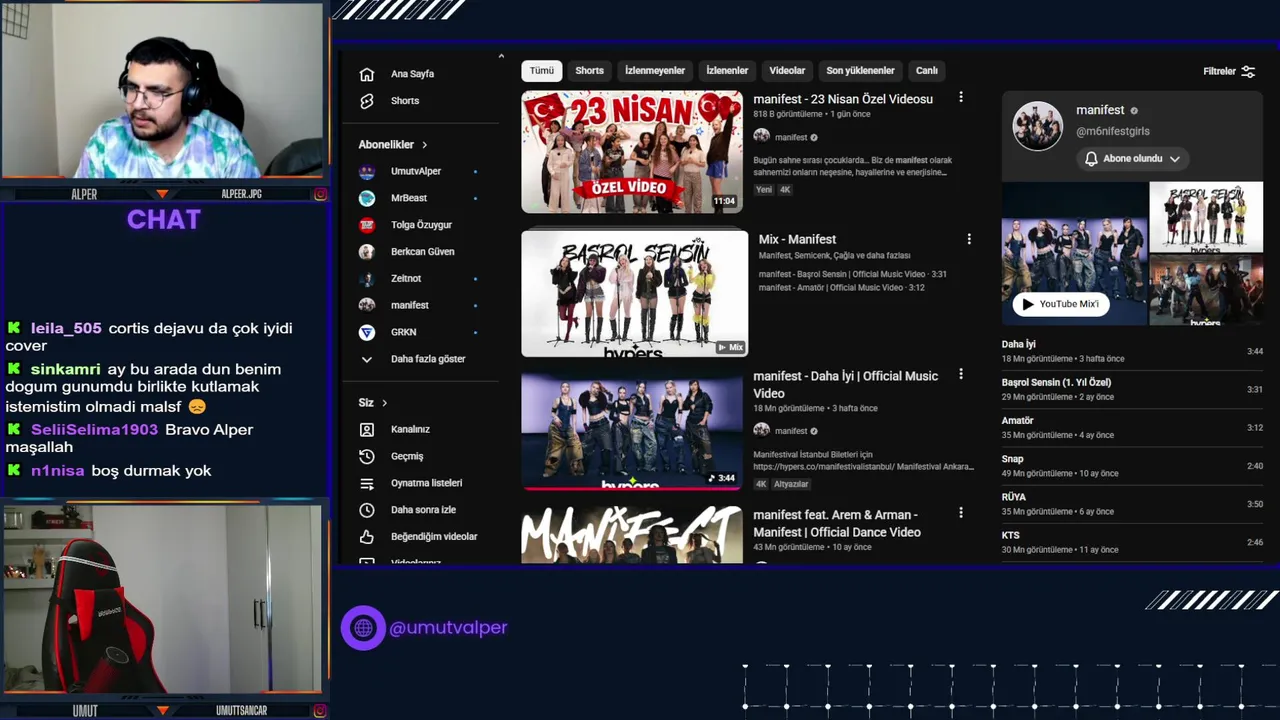
Task: Expand the Abonelikler section chevron
Action: point(424,145)
